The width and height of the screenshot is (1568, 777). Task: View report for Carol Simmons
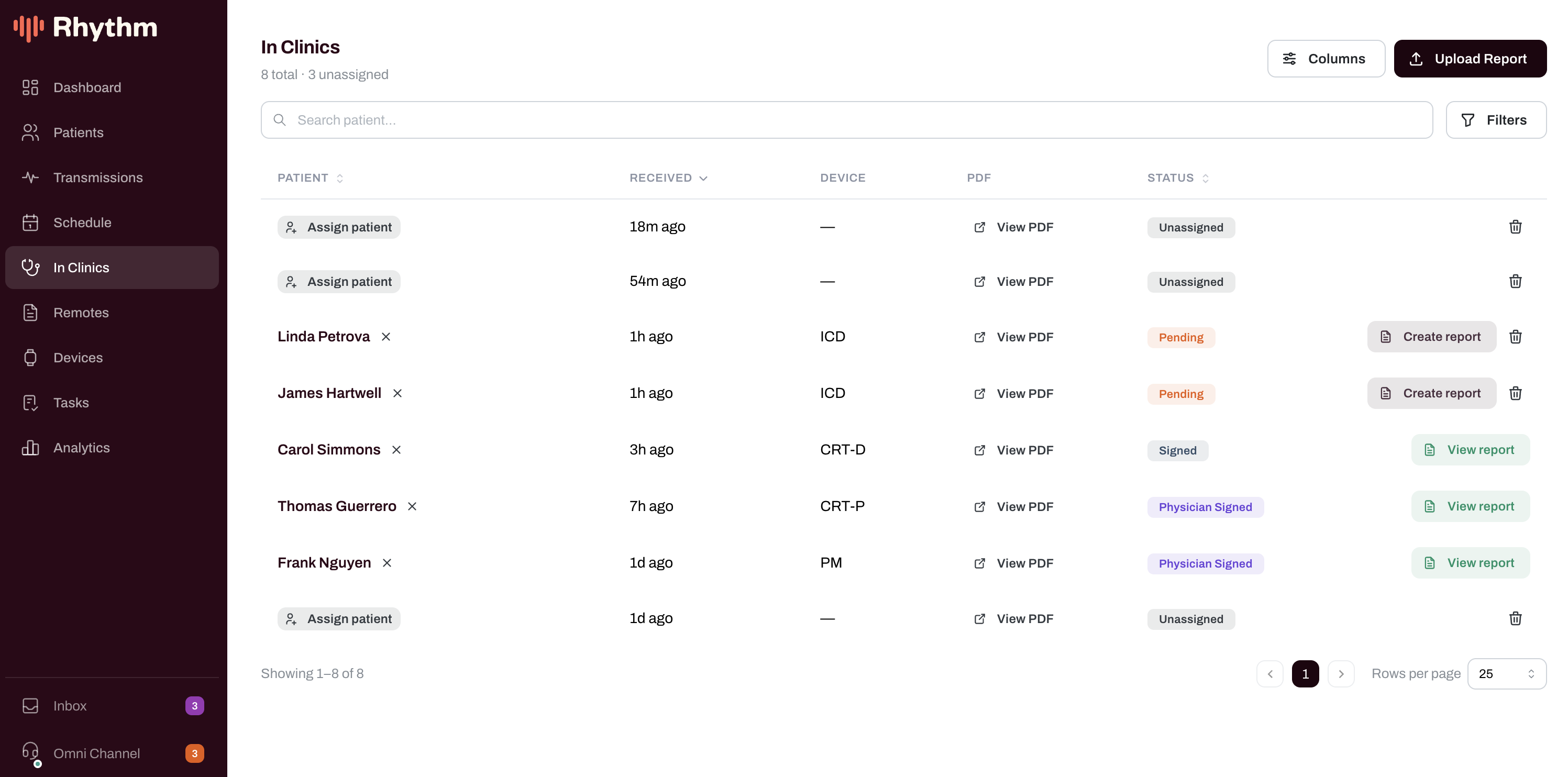click(x=1470, y=450)
